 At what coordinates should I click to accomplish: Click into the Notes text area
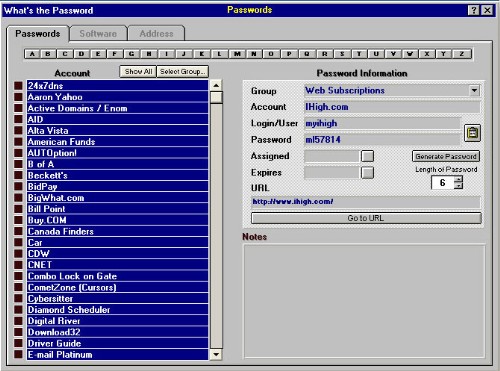coord(364,302)
